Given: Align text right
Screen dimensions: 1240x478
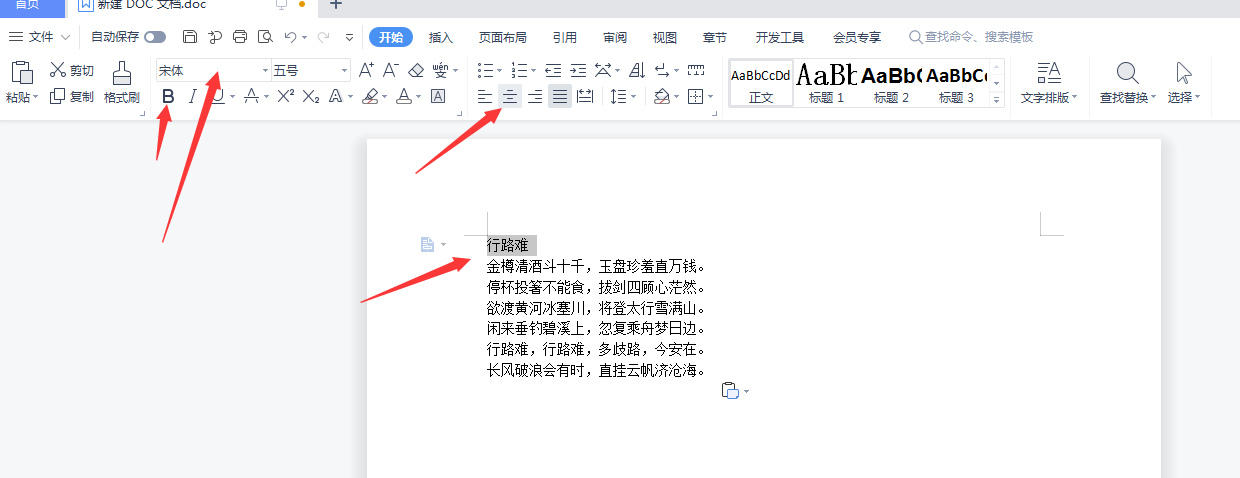Looking at the screenshot, I should 535,97.
